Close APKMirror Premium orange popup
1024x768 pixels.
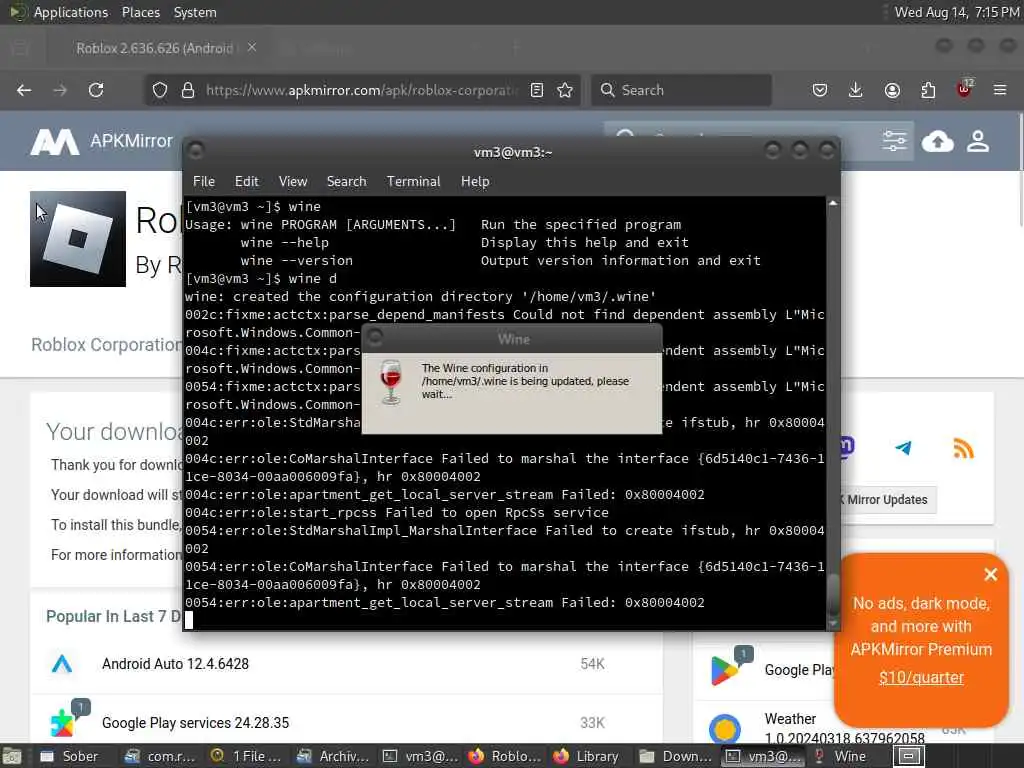pyautogui.click(x=990, y=574)
